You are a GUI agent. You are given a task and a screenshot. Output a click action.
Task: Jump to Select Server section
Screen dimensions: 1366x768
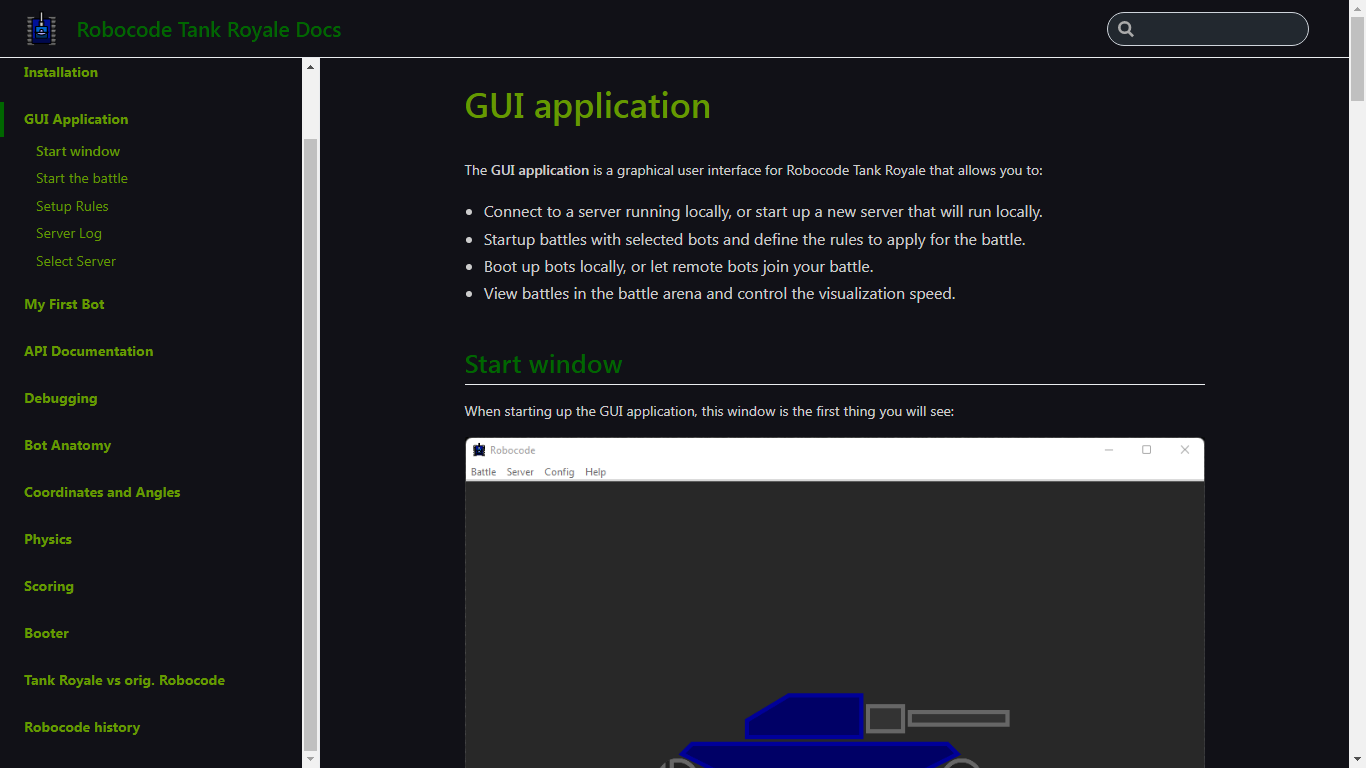[x=76, y=261]
